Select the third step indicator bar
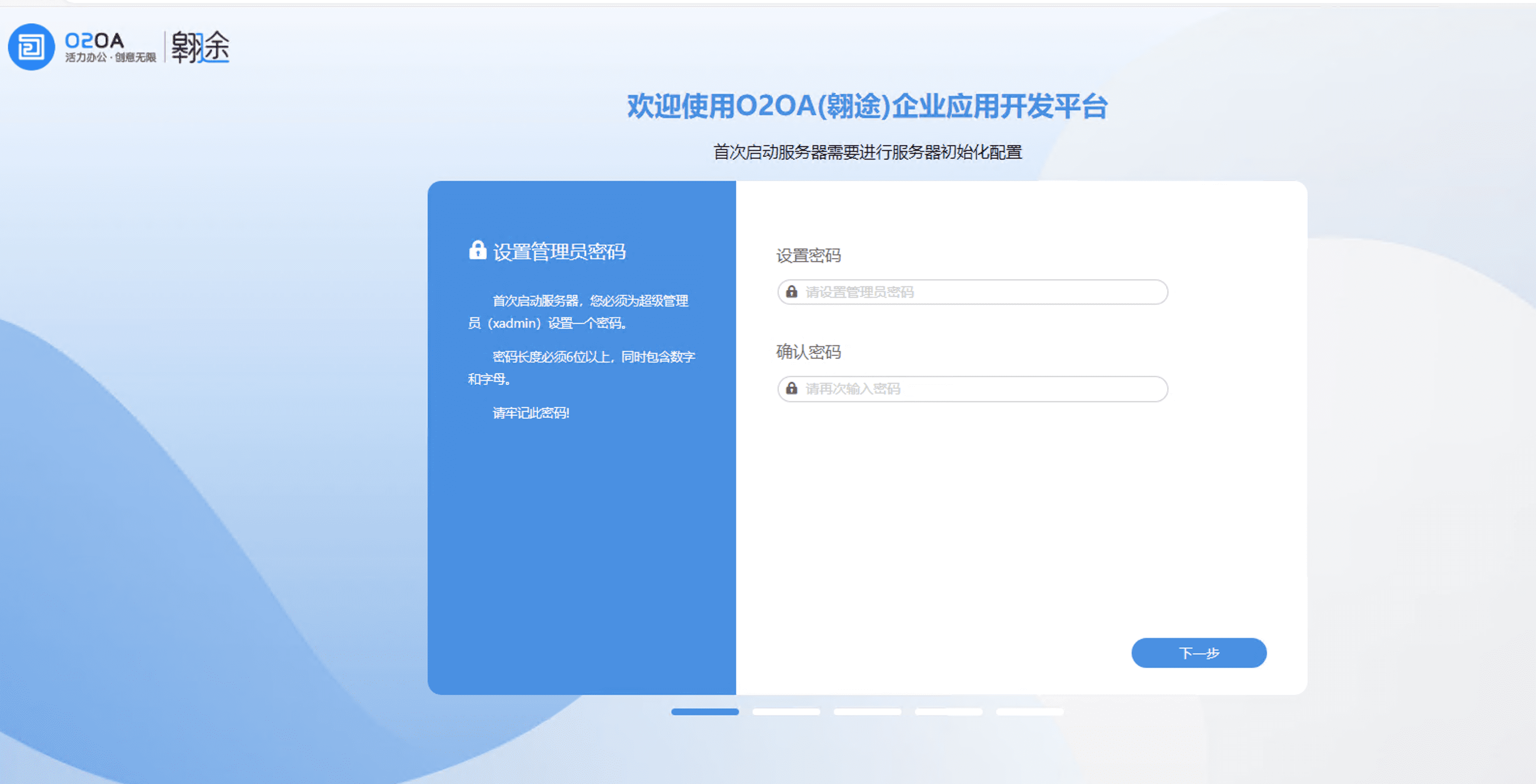Image resolution: width=1536 pixels, height=784 pixels. click(868, 711)
